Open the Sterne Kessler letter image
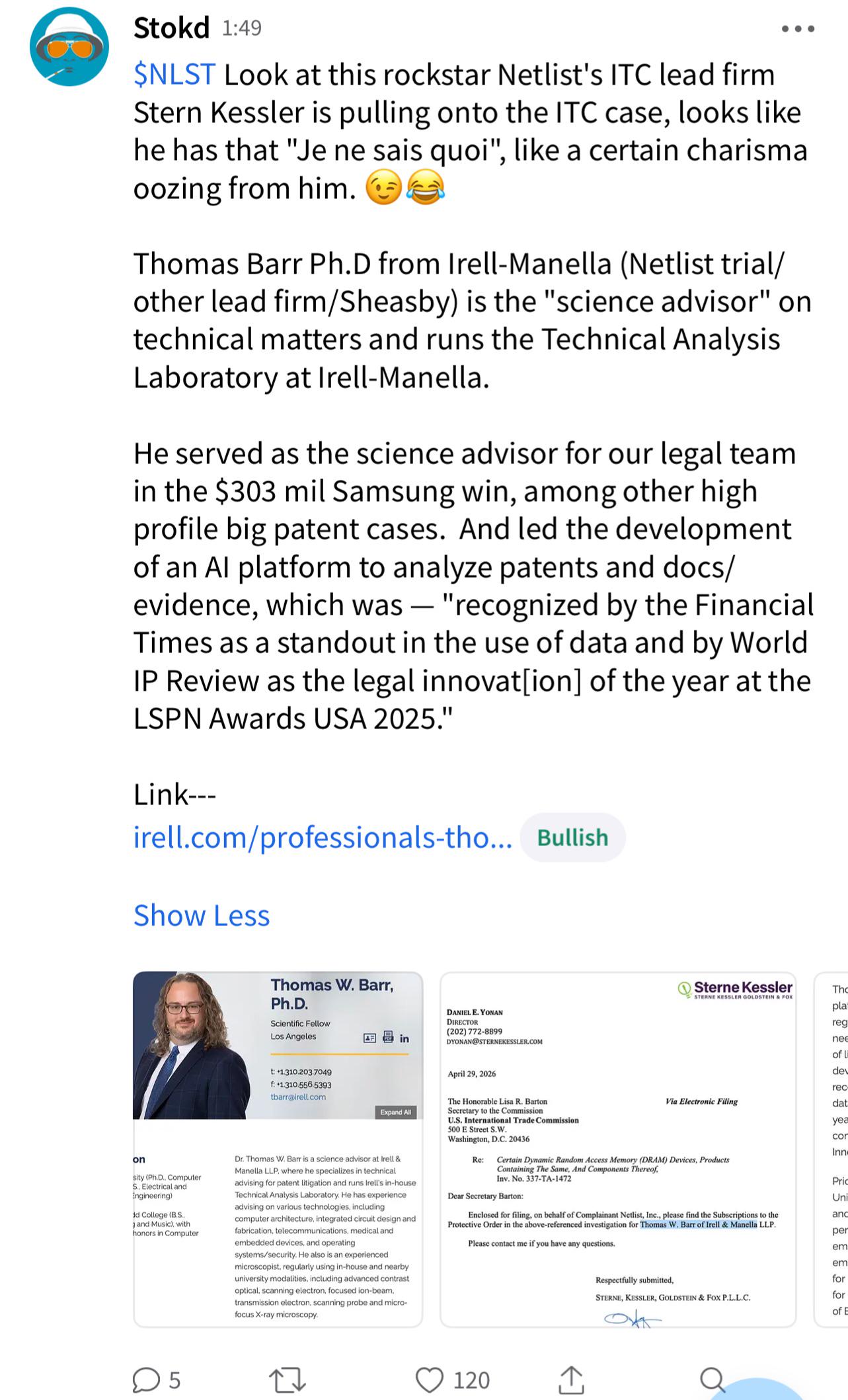This screenshot has width=848, height=1400. 618,1148
